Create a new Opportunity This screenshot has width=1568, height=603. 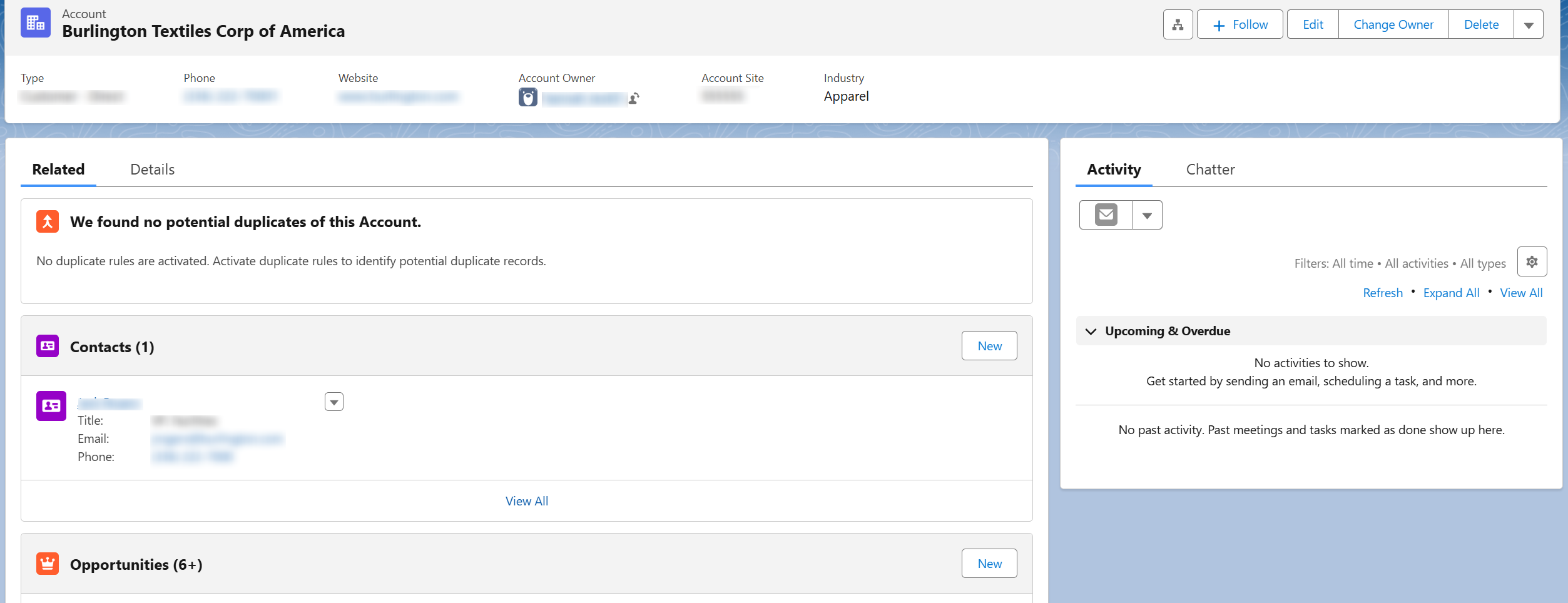coord(989,563)
